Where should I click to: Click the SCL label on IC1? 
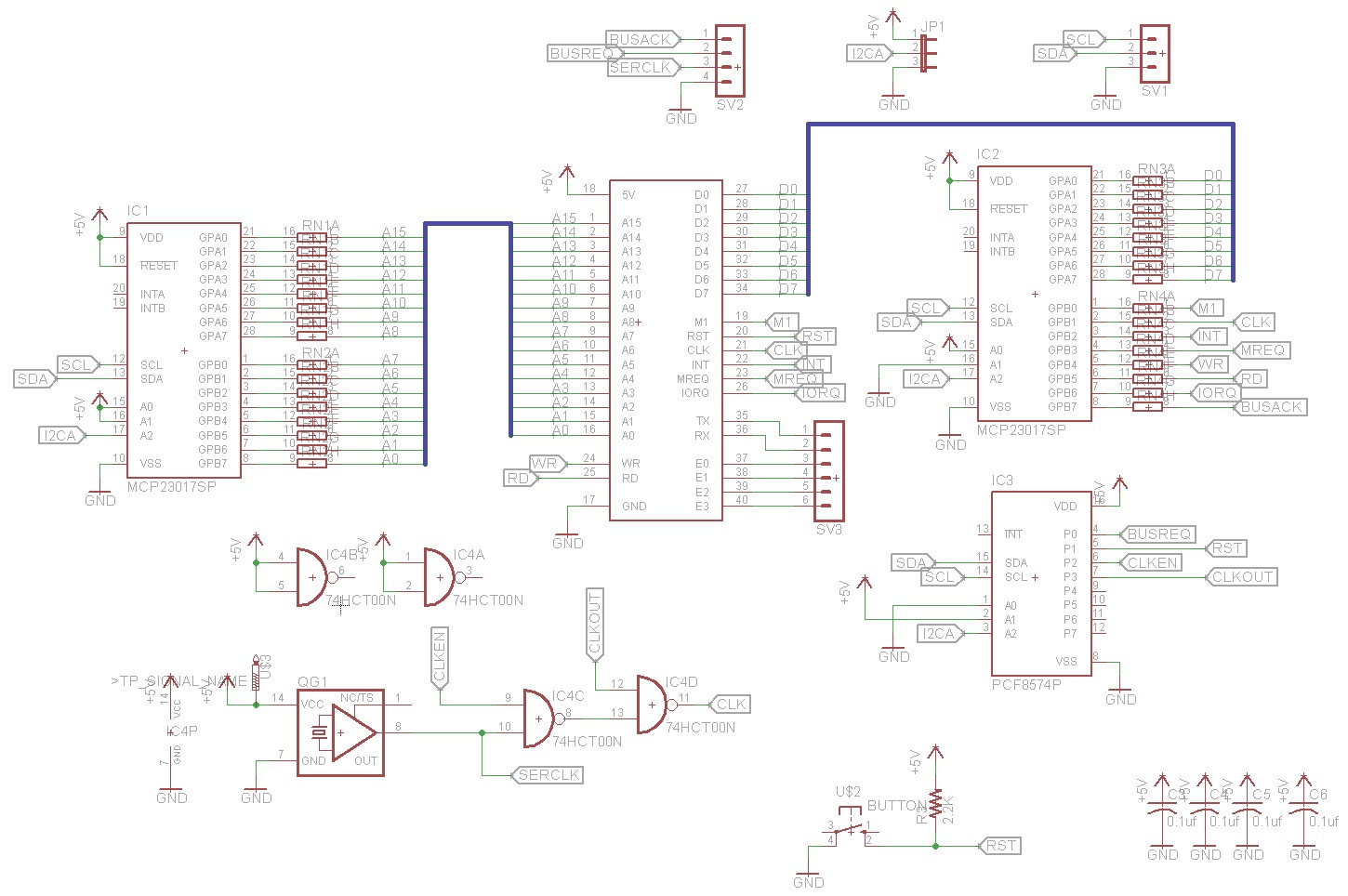click(78, 364)
